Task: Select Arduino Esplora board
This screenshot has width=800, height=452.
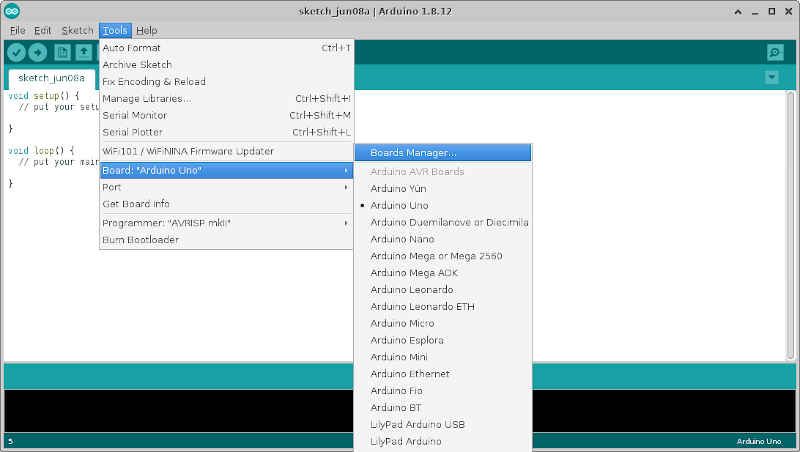Action: pyautogui.click(x=443, y=340)
